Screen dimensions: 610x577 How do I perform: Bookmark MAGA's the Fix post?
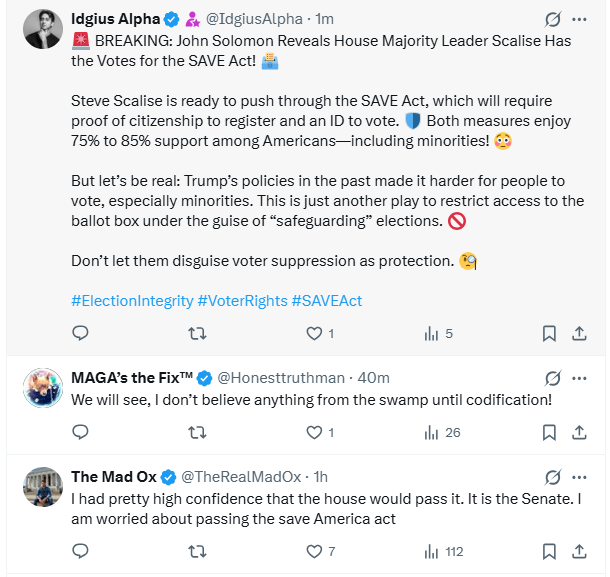coord(549,433)
